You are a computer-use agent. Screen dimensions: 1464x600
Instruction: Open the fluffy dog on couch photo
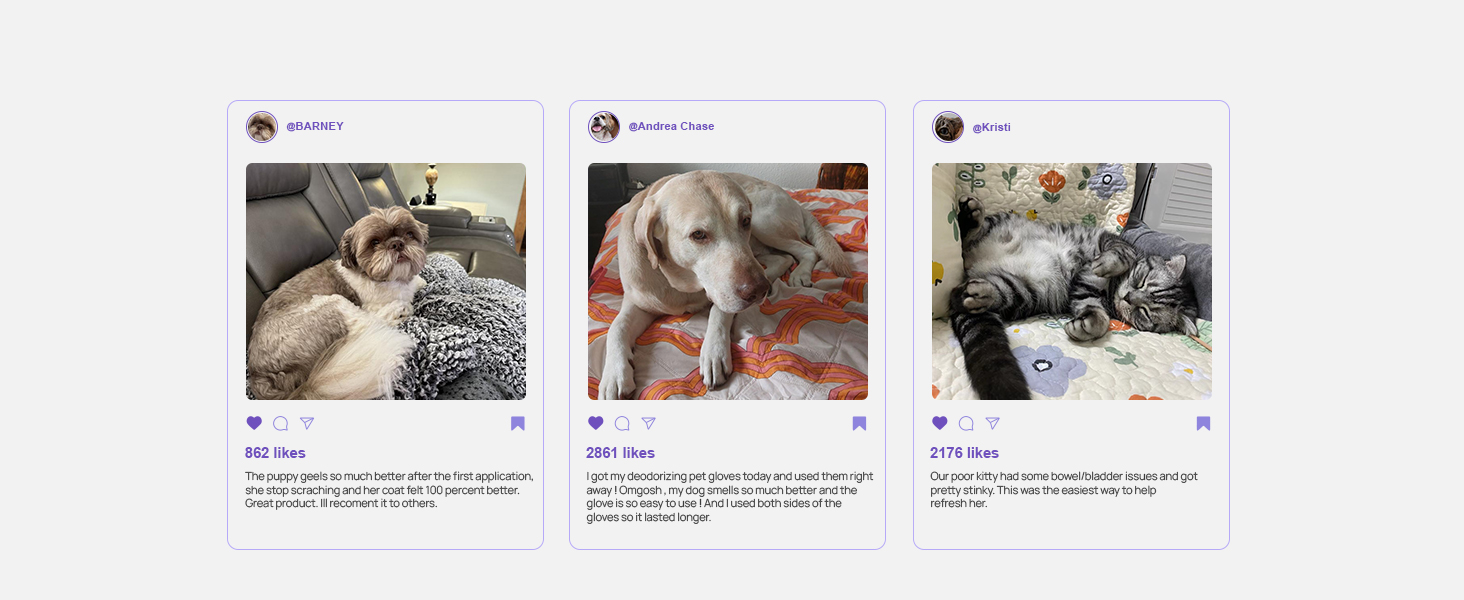point(386,281)
